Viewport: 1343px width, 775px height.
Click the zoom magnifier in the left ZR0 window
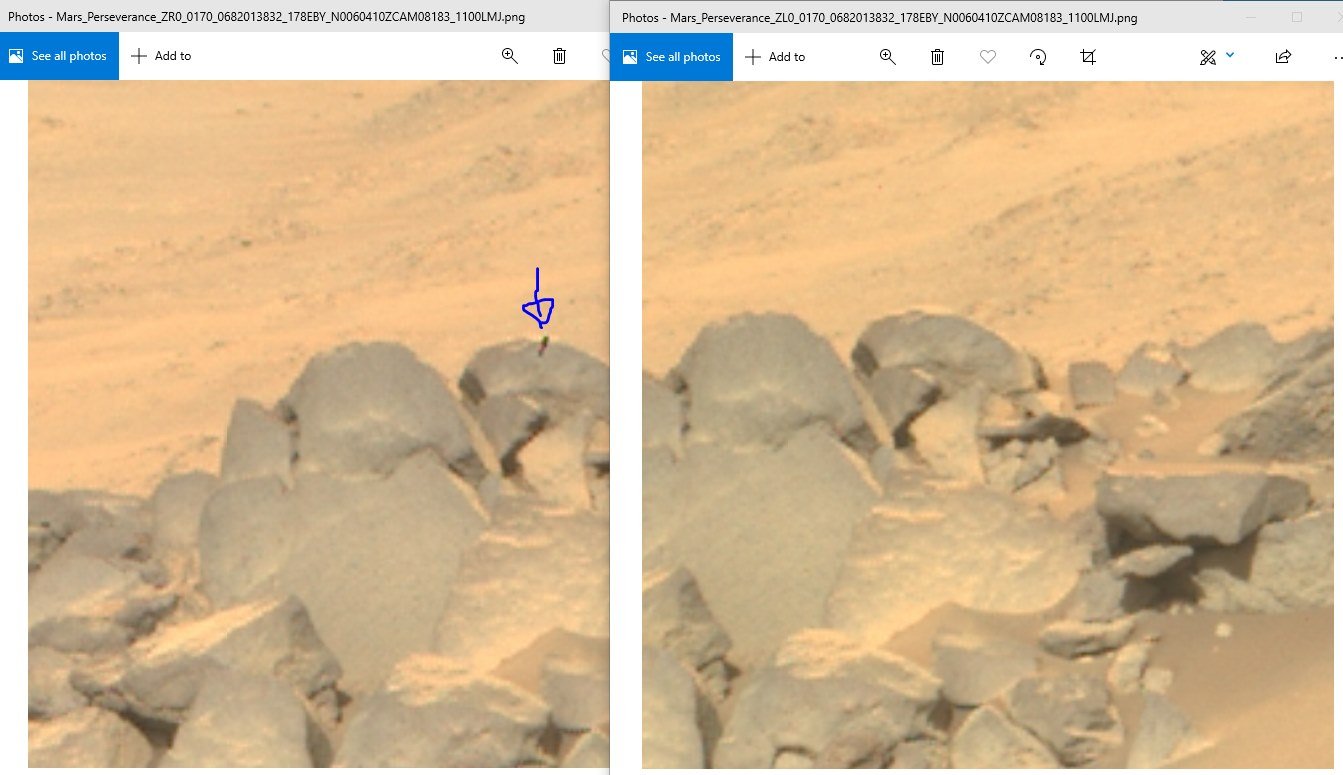(510, 56)
